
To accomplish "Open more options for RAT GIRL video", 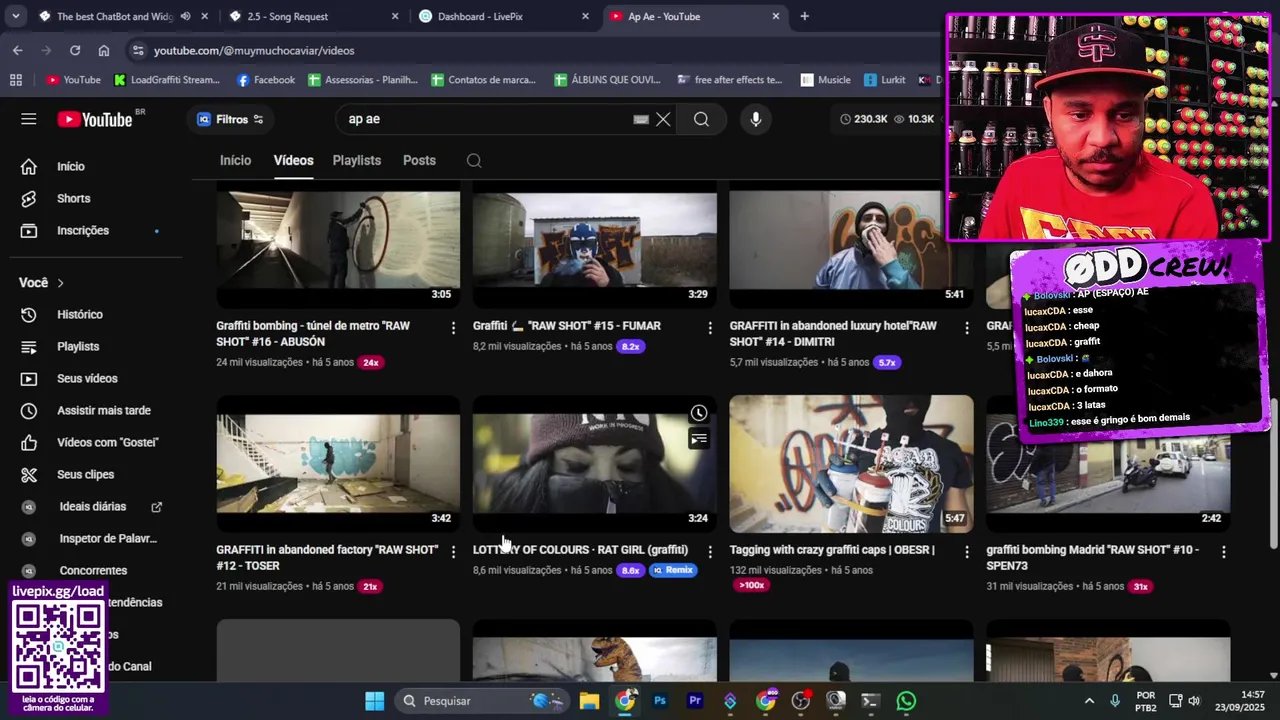I will click(710, 551).
